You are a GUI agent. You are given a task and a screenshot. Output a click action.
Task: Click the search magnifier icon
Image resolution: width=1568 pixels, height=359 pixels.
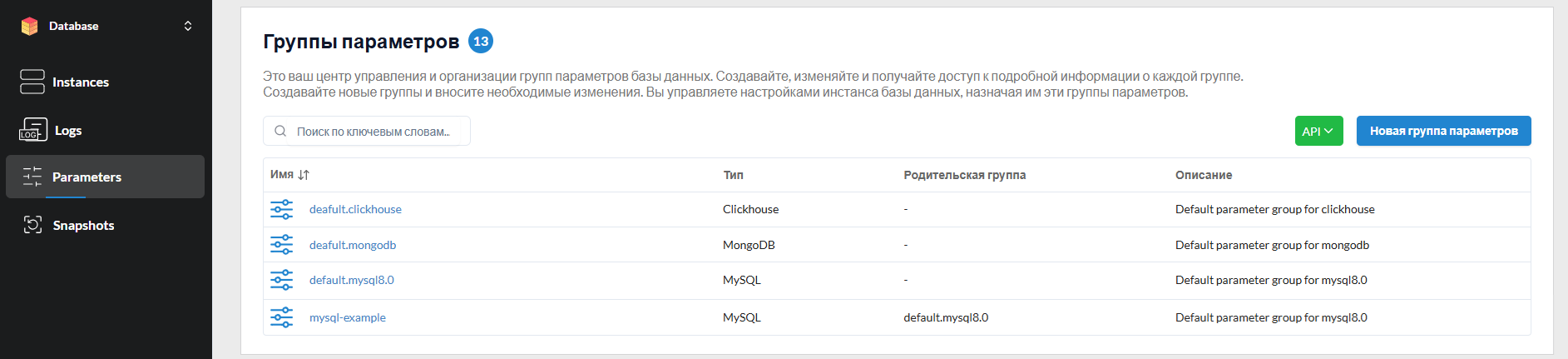click(x=280, y=131)
